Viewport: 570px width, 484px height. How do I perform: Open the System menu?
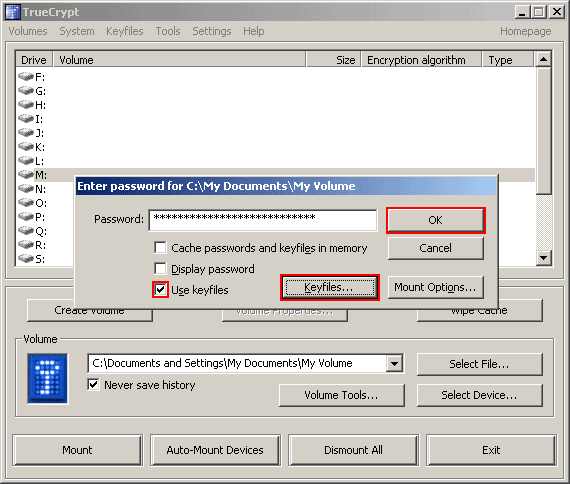(77, 31)
